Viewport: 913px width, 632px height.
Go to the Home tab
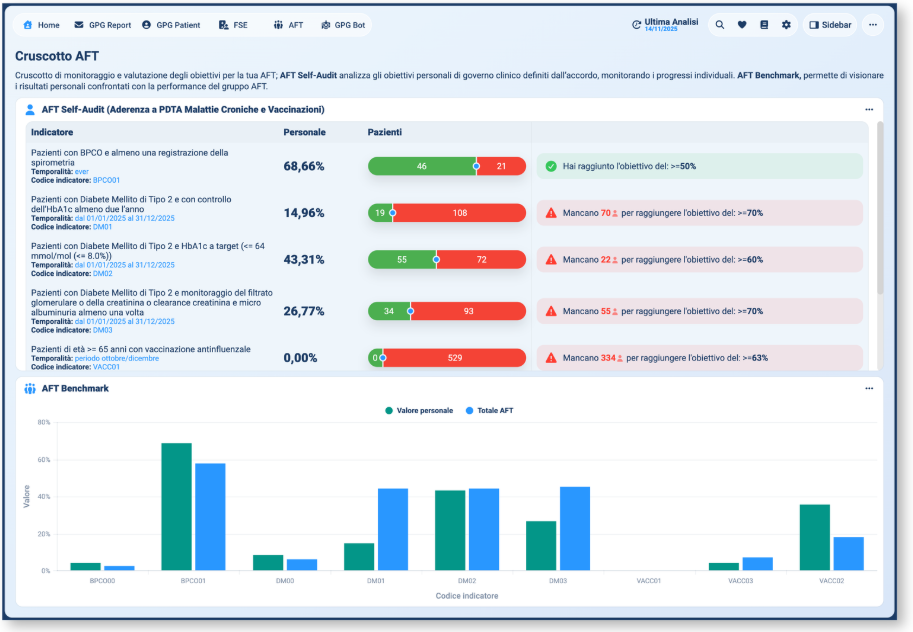(x=41, y=25)
